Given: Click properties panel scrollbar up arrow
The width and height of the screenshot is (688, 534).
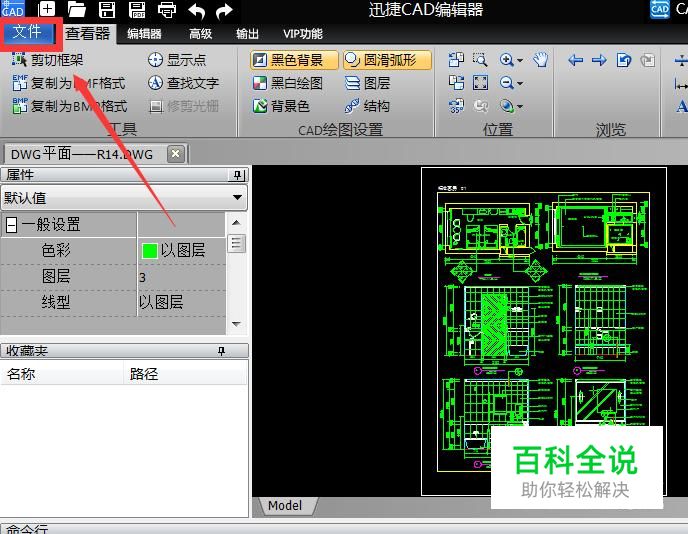Looking at the screenshot, I should click(x=236, y=222).
